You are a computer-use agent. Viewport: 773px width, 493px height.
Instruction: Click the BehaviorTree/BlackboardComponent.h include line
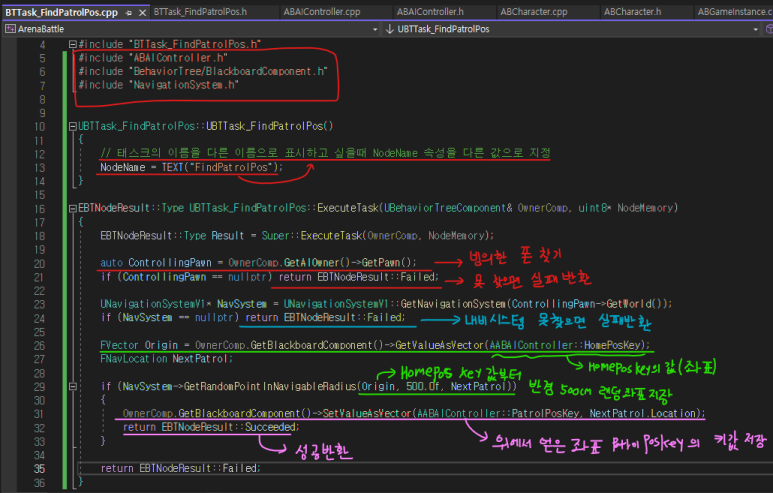tap(203, 71)
